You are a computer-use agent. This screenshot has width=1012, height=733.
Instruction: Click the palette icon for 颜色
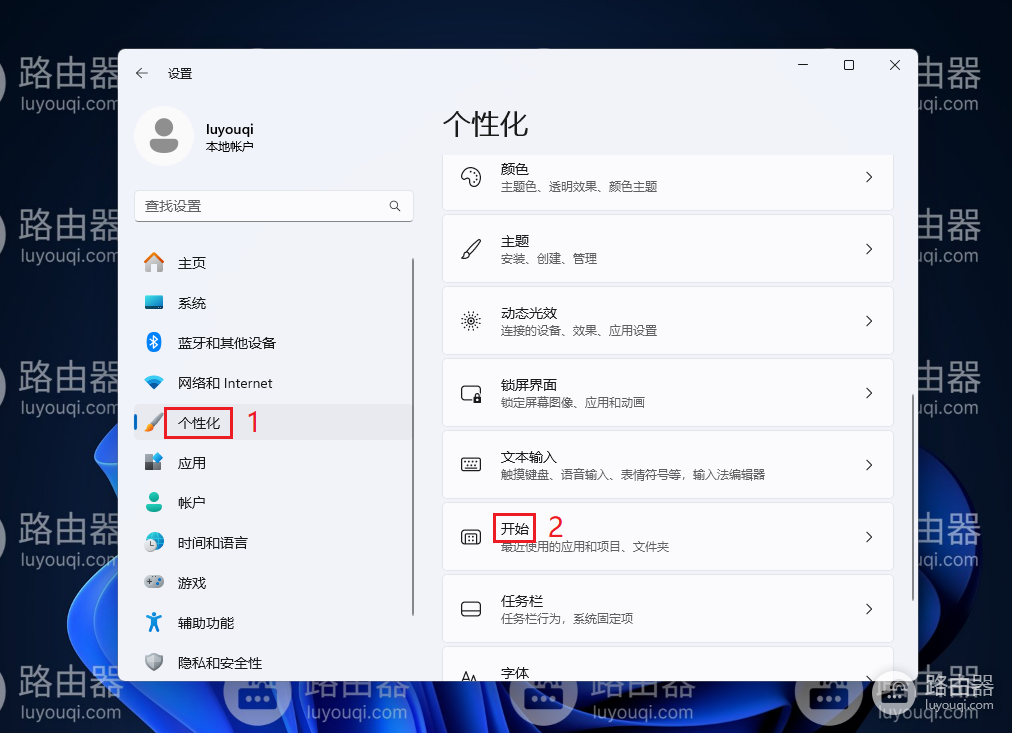471,177
